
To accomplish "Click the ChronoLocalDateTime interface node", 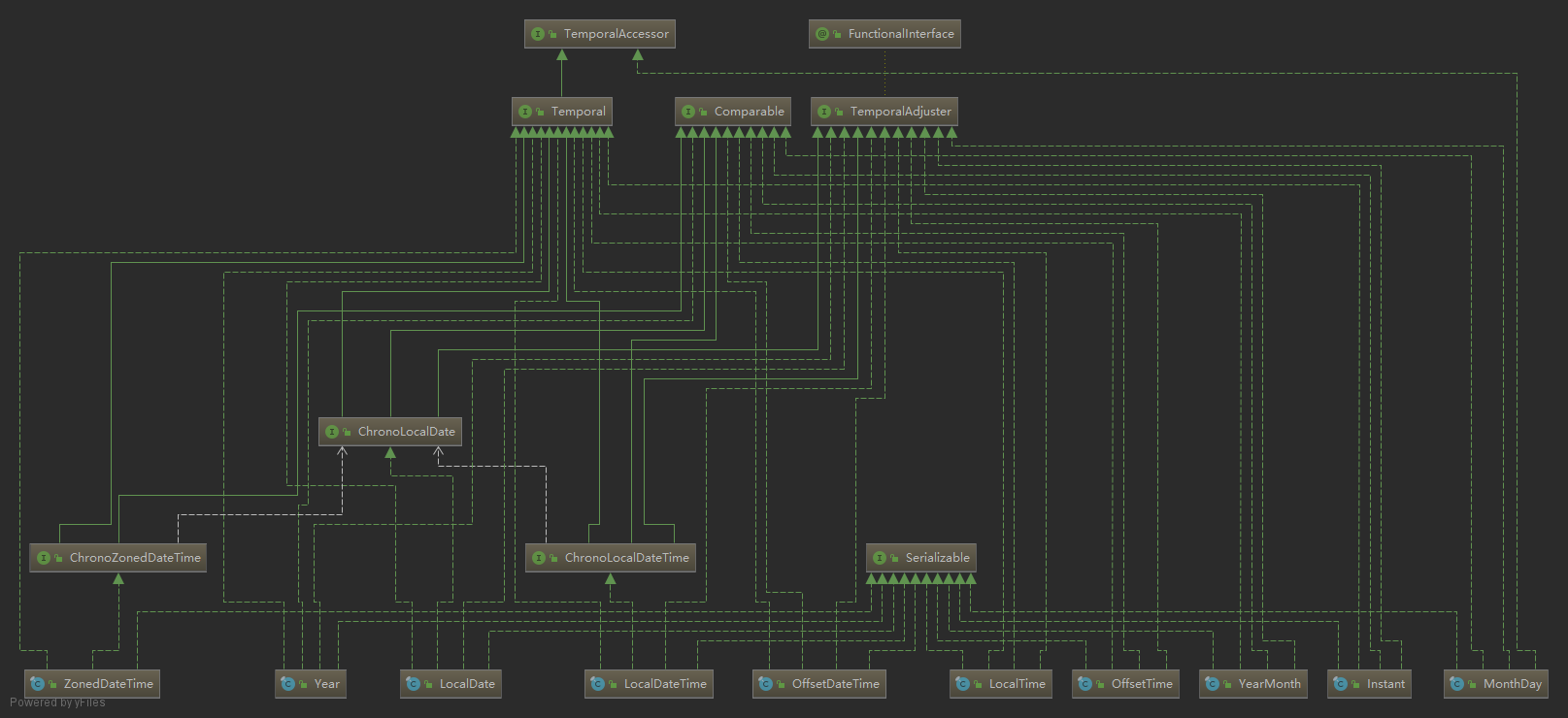I will pos(611,558).
